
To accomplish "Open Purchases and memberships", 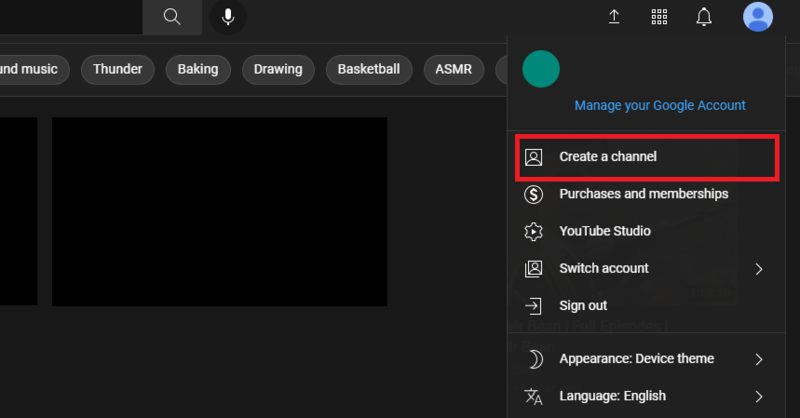I will click(643, 194).
